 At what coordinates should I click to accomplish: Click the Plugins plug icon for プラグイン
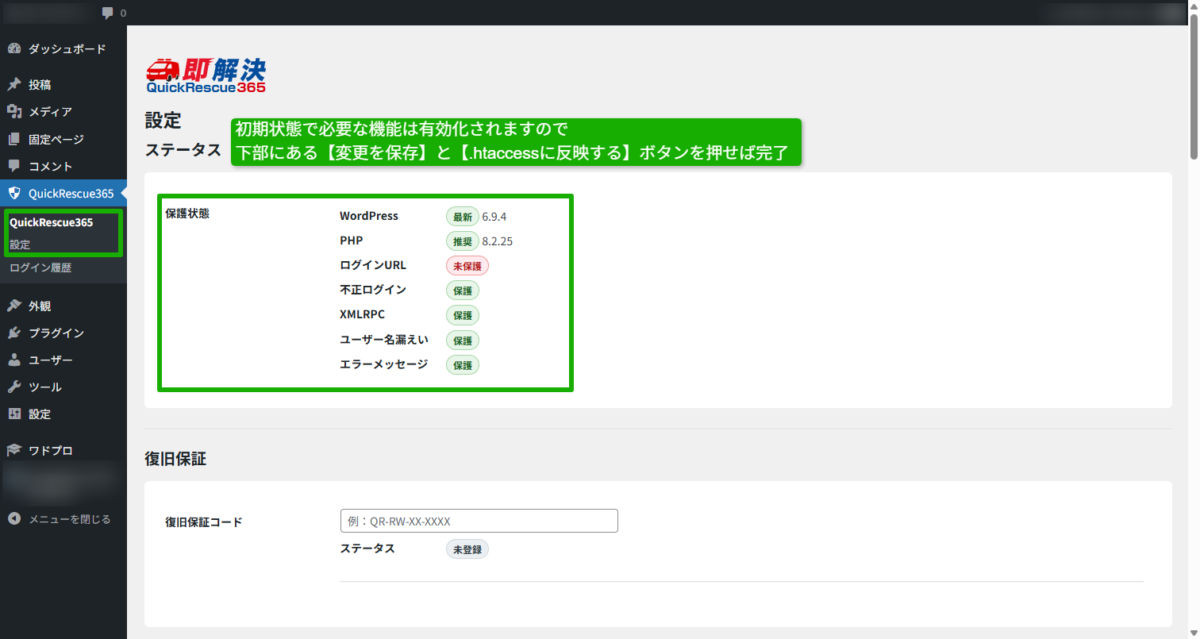coord(14,333)
